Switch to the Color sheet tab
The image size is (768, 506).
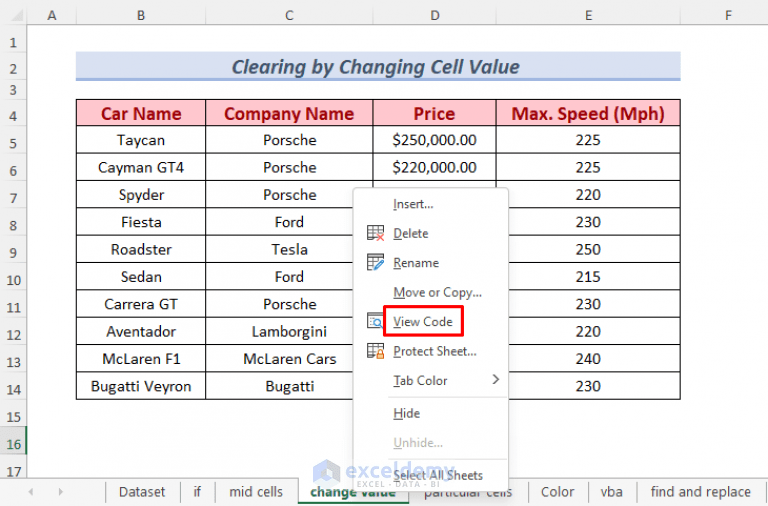[x=557, y=492]
